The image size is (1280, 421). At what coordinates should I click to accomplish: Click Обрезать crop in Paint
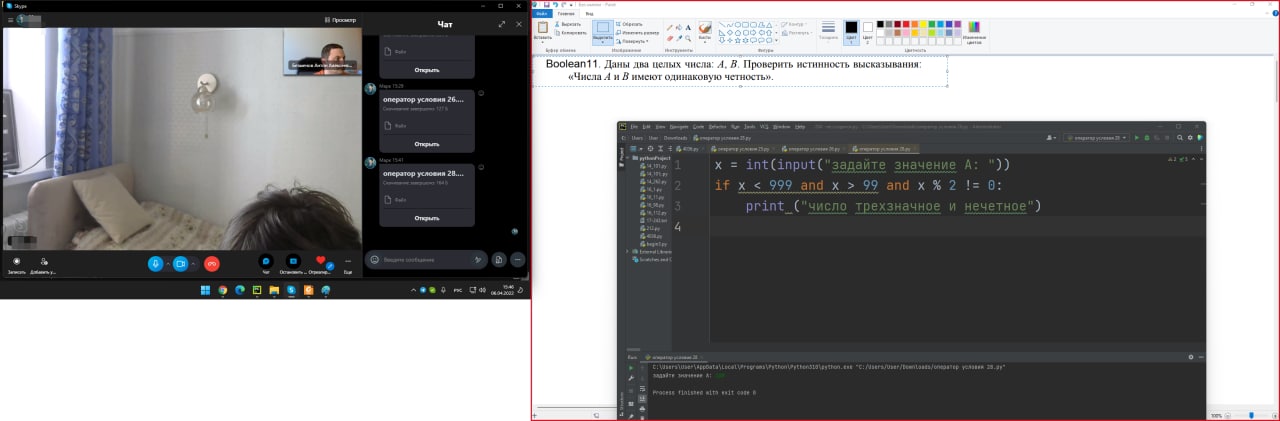pos(630,24)
